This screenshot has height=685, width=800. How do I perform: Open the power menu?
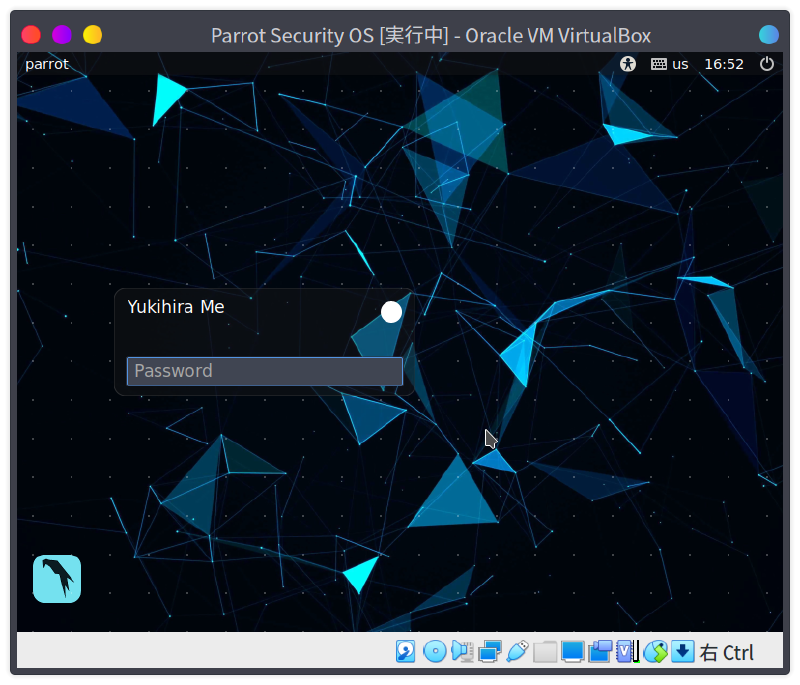tap(767, 64)
